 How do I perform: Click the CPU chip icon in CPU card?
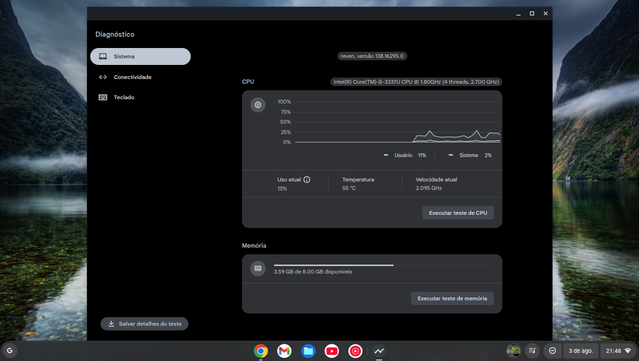(x=258, y=105)
